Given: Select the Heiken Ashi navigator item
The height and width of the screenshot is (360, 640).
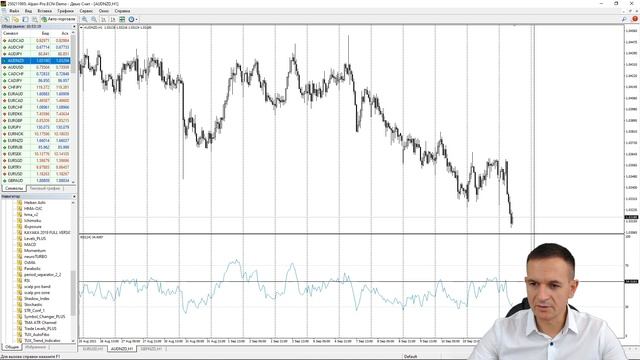Looking at the screenshot, I should tap(35, 202).
